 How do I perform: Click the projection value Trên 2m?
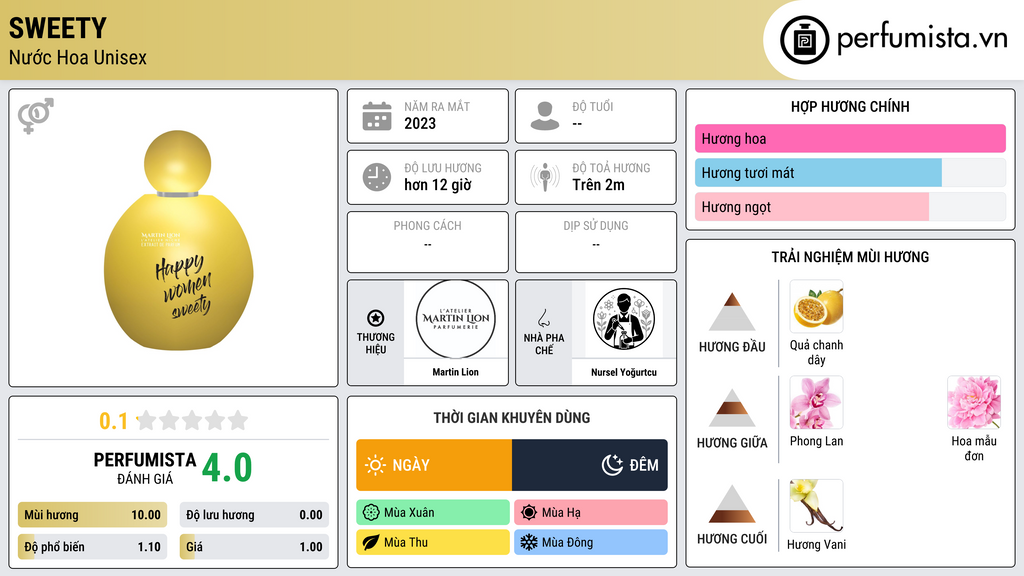click(598, 185)
